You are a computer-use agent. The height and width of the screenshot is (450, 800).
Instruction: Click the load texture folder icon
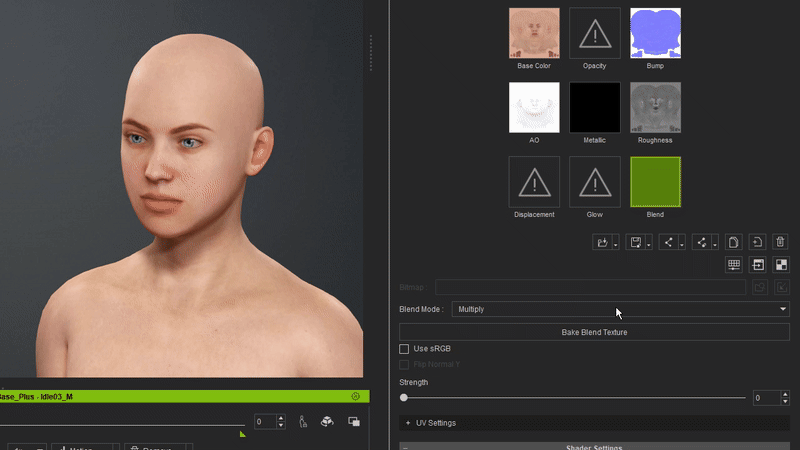602,242
